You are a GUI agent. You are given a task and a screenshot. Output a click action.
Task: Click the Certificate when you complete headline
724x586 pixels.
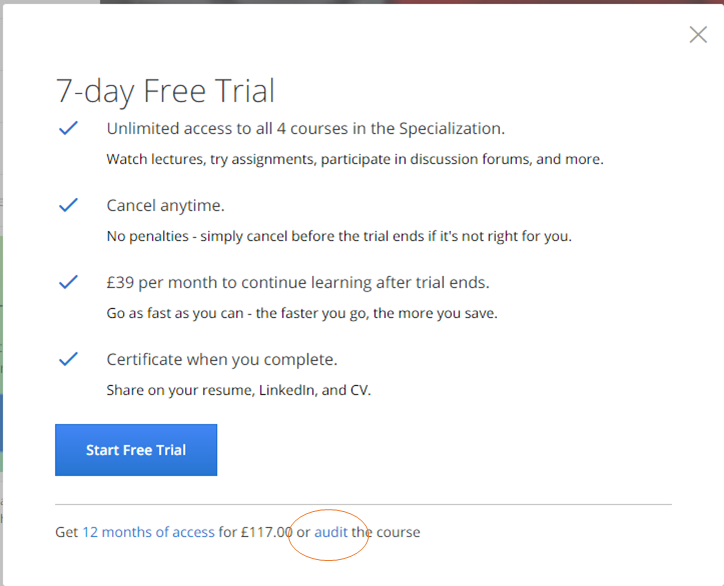coord(222,360)
